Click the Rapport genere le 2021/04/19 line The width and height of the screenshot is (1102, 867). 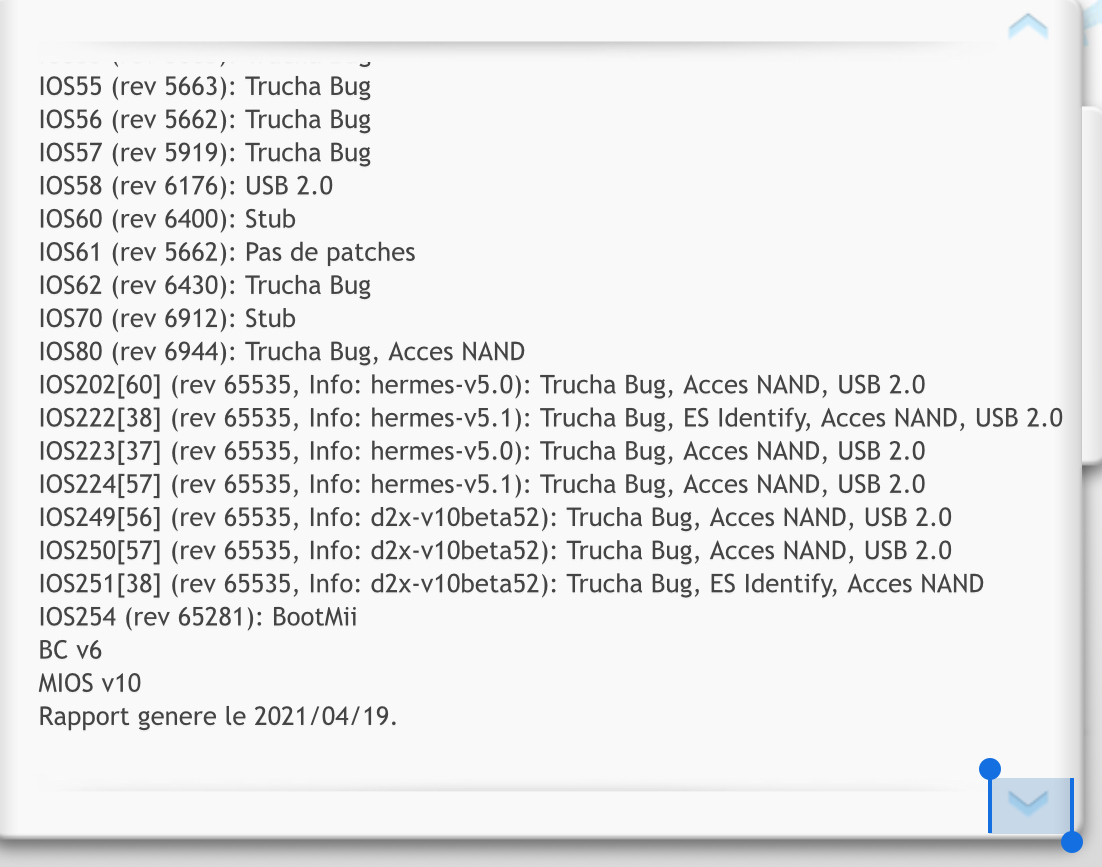pyautogui.click(x=218, y=717)
